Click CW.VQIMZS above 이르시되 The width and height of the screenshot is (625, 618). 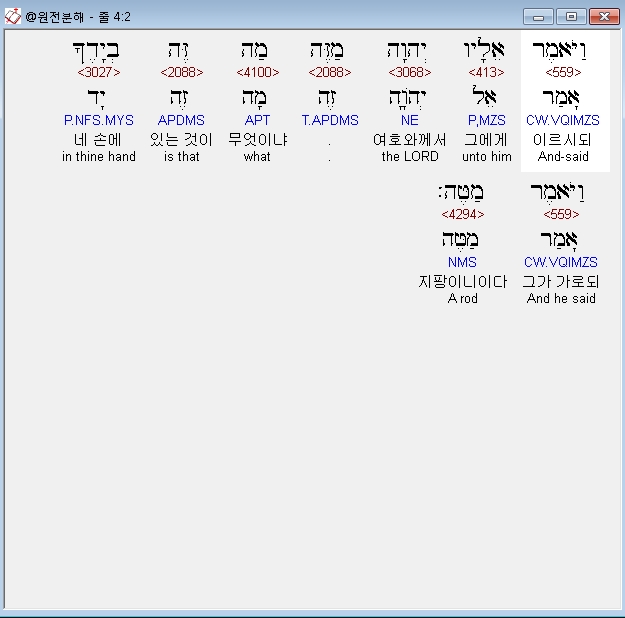pos(563,120)
